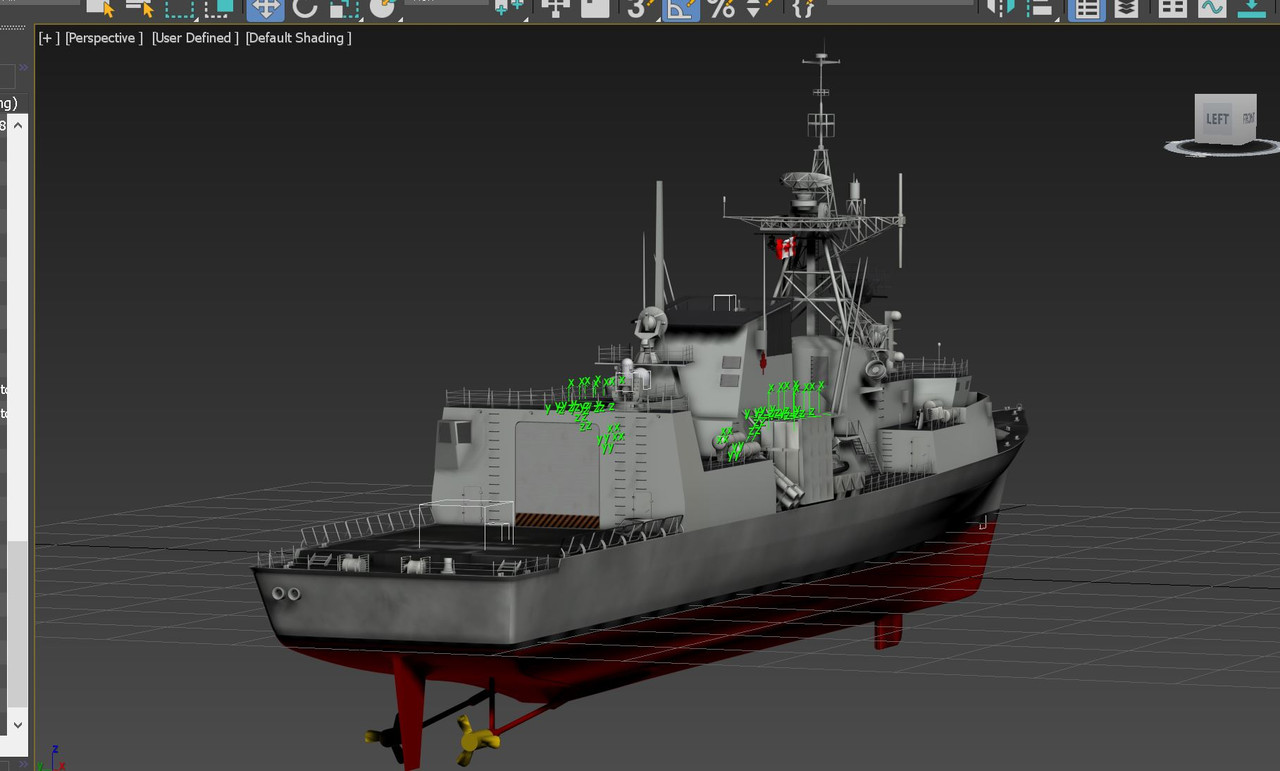Open the Perspective viewport label menu
Image resolution: width=1280 pixels, height=771 pixels.
coord(103,38)
